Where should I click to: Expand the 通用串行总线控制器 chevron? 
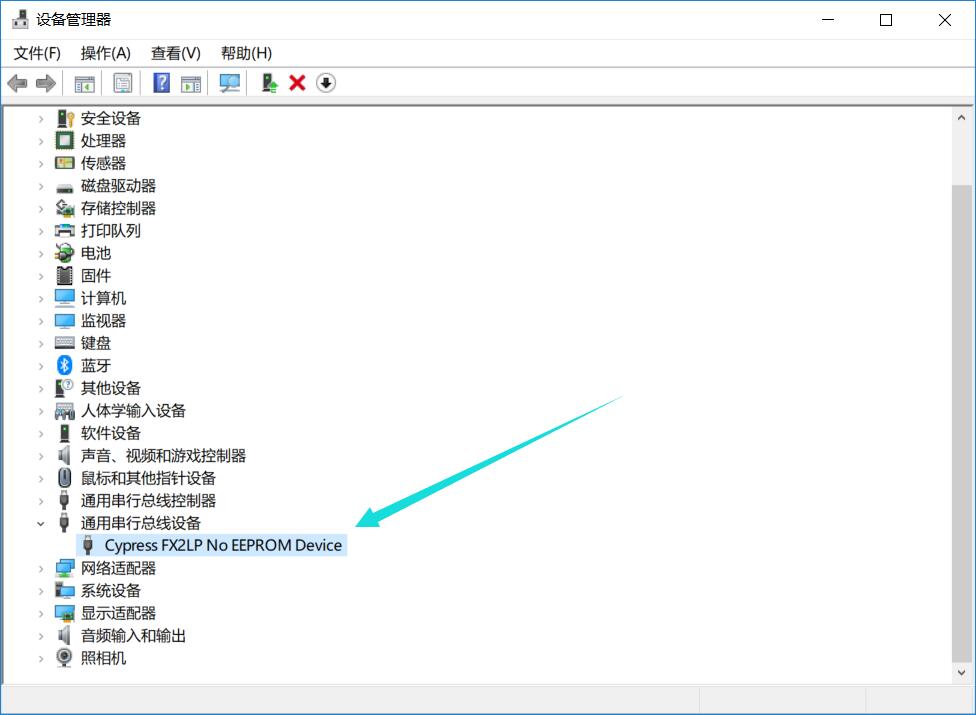41,501
